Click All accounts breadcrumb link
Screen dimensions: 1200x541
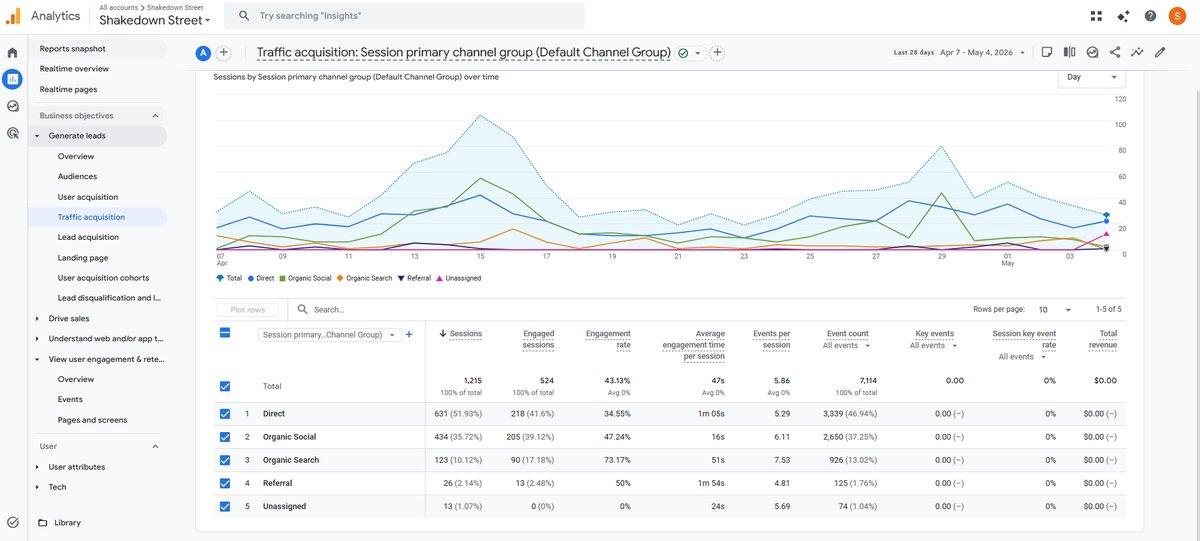pyautogui.click(x=120, y=7)
